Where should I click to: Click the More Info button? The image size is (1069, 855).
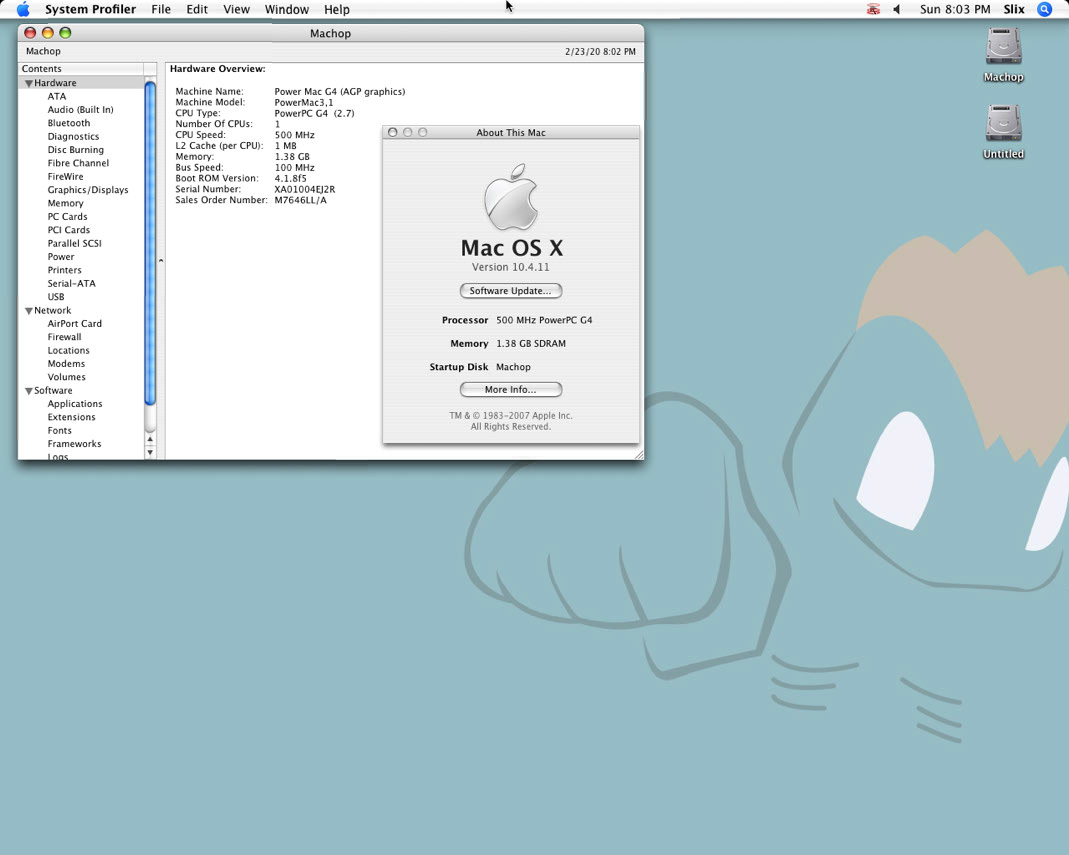(511, 390)
